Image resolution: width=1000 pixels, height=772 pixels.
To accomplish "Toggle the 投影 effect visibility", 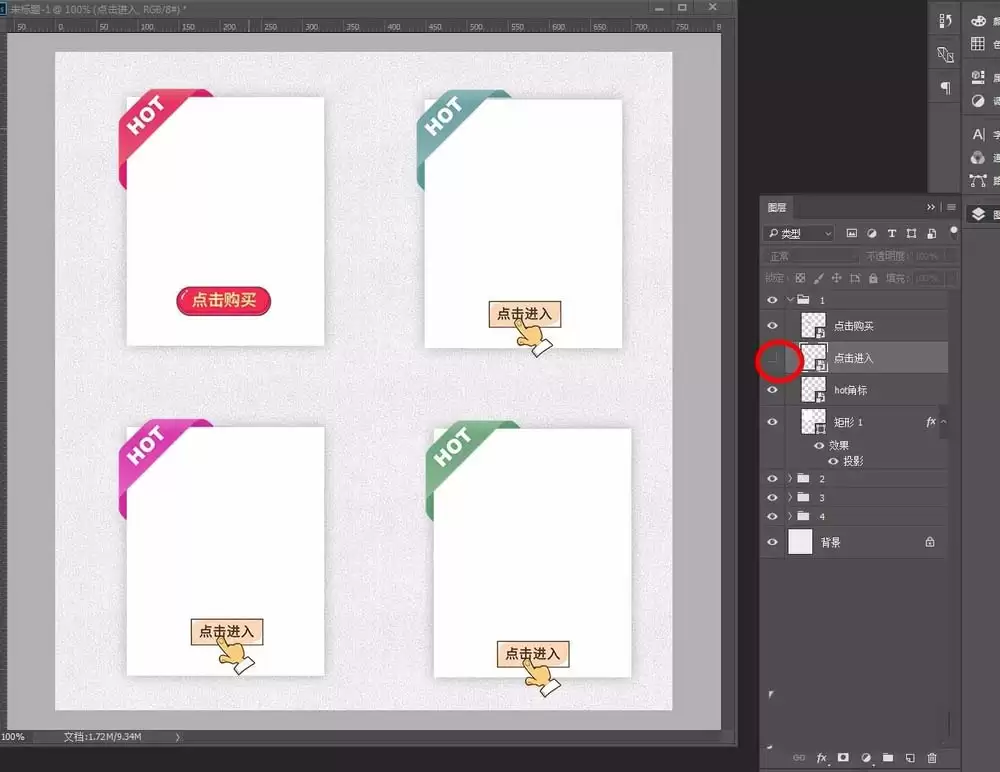I will click(x=833, y=461).
